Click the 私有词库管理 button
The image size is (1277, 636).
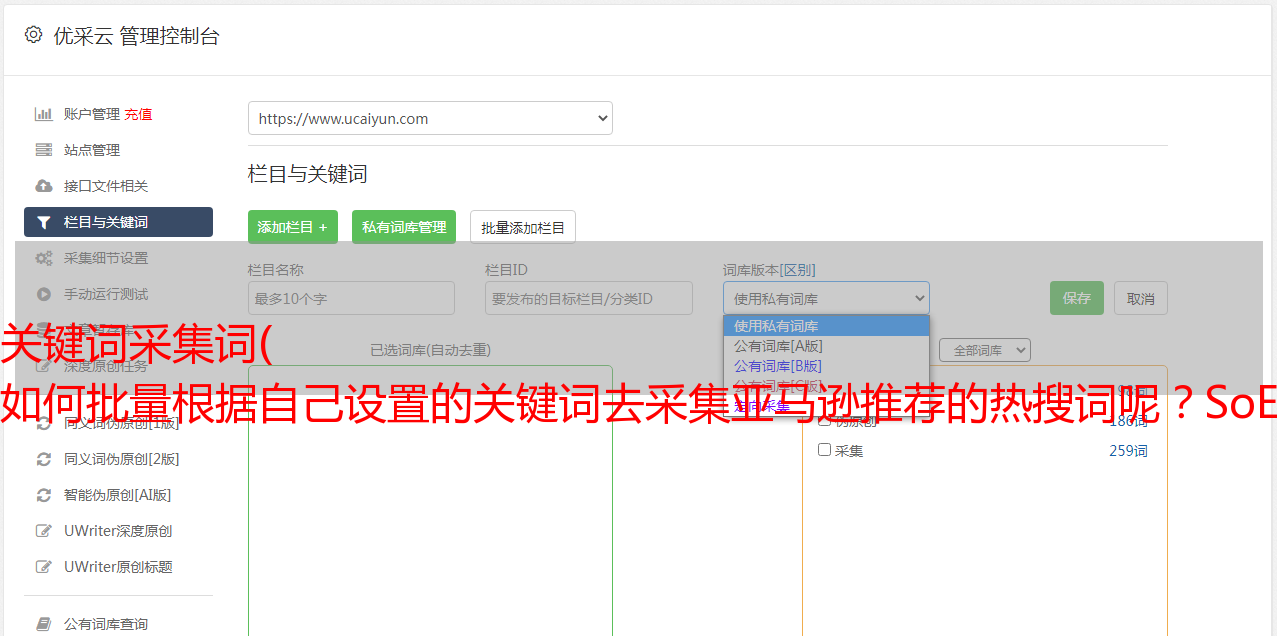tap(404, 227)
